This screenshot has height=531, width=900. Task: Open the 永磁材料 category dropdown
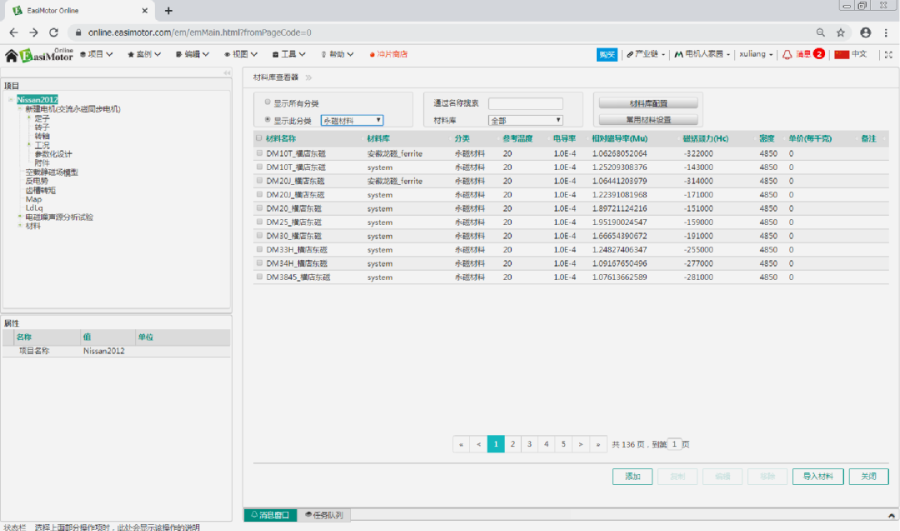click(x=352, y=121)
